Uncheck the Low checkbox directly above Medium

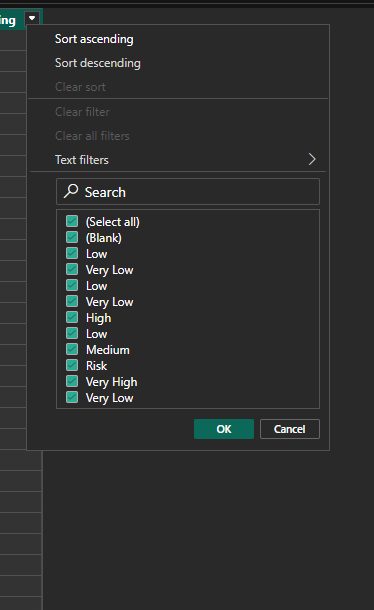click(72, 333)
